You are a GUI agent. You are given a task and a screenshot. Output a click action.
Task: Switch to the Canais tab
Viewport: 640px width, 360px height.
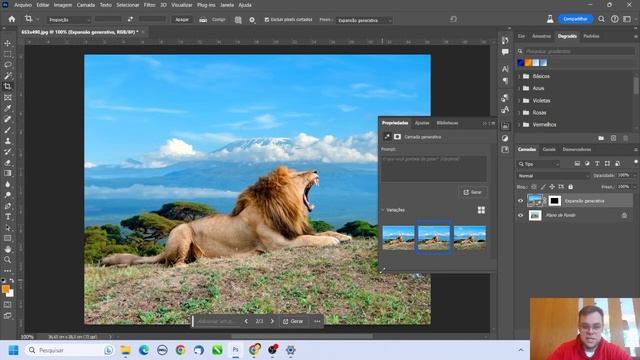pos(549,149)
